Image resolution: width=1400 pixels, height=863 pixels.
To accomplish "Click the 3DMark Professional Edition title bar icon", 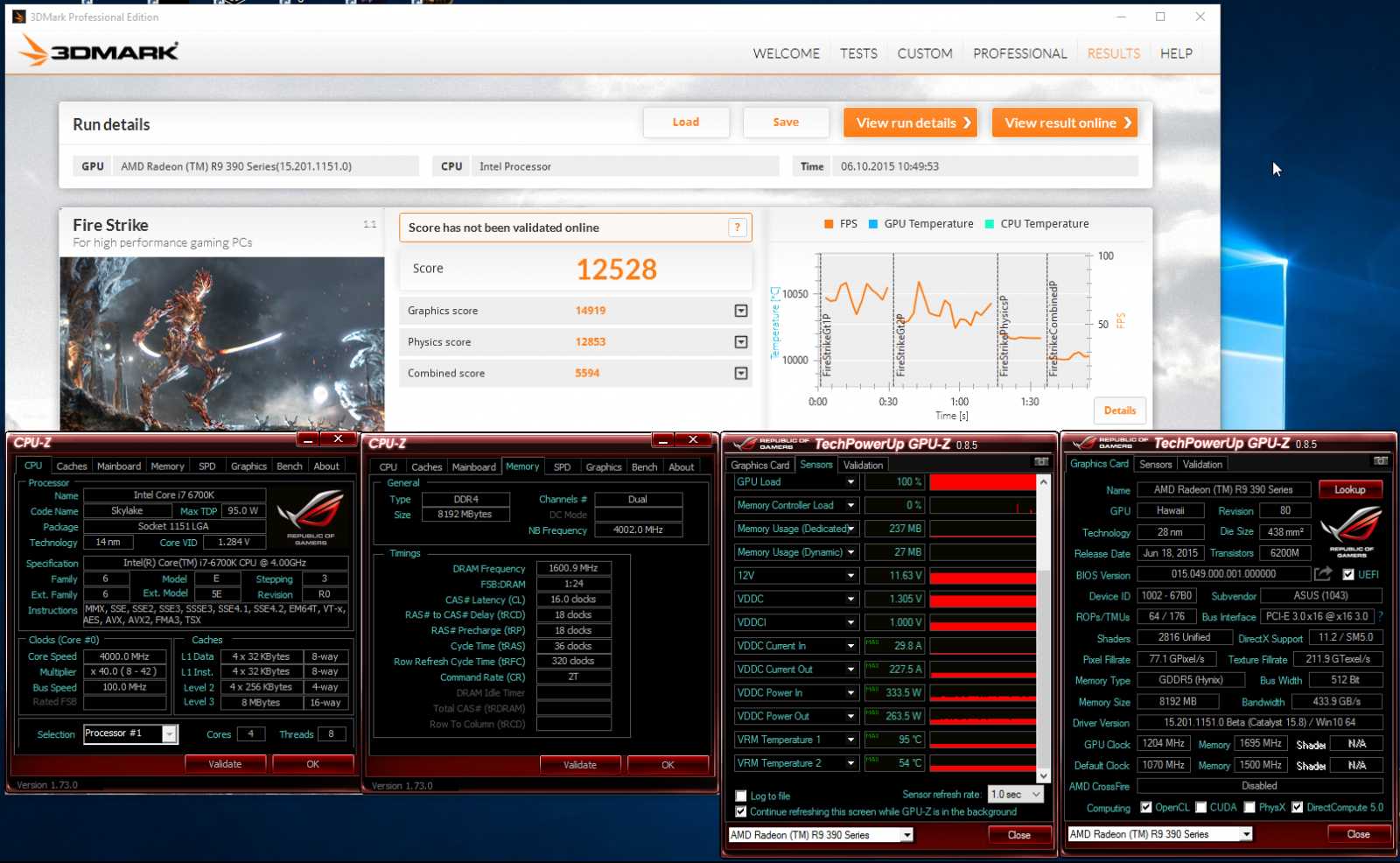I will (x=18, y=17).
